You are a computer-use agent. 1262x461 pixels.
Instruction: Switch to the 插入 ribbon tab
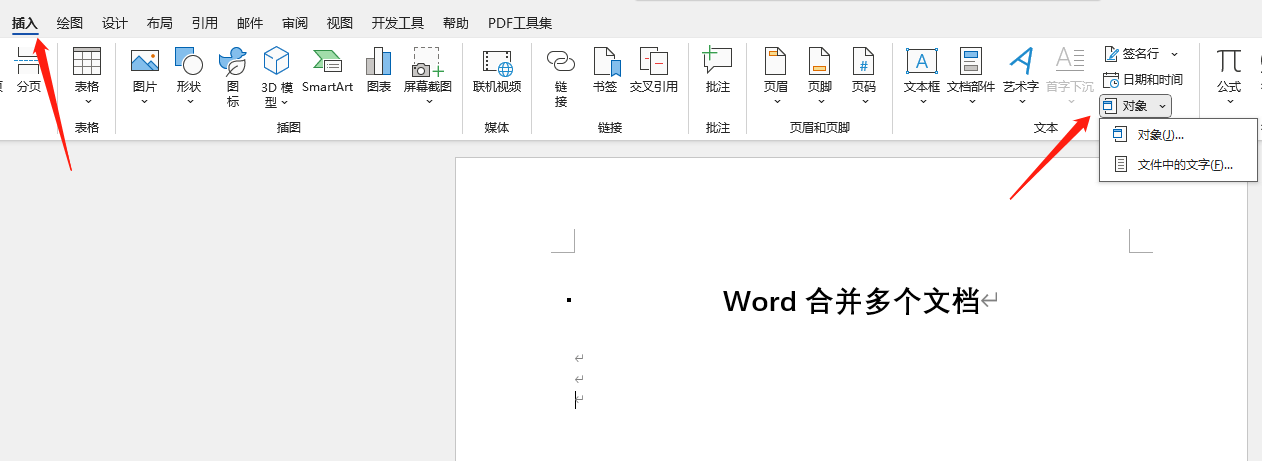(x=25, y=22)
